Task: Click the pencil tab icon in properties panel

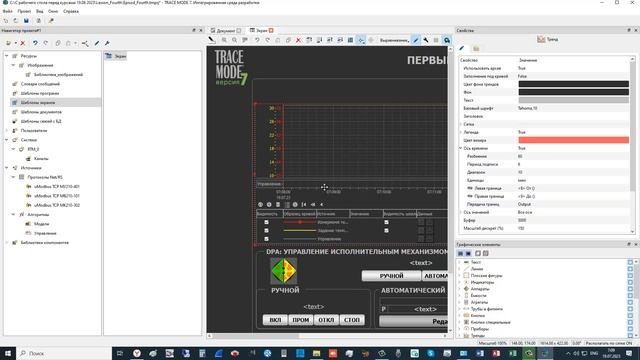Action: pyautogui.click(x=462, y=49)
